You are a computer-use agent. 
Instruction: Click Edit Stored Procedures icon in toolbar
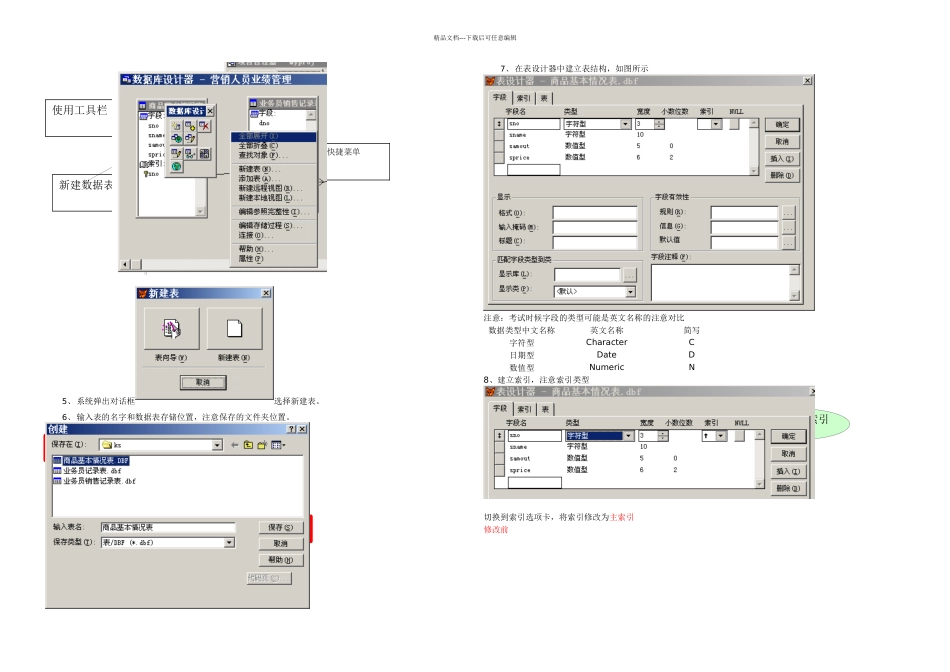[204, 153]
